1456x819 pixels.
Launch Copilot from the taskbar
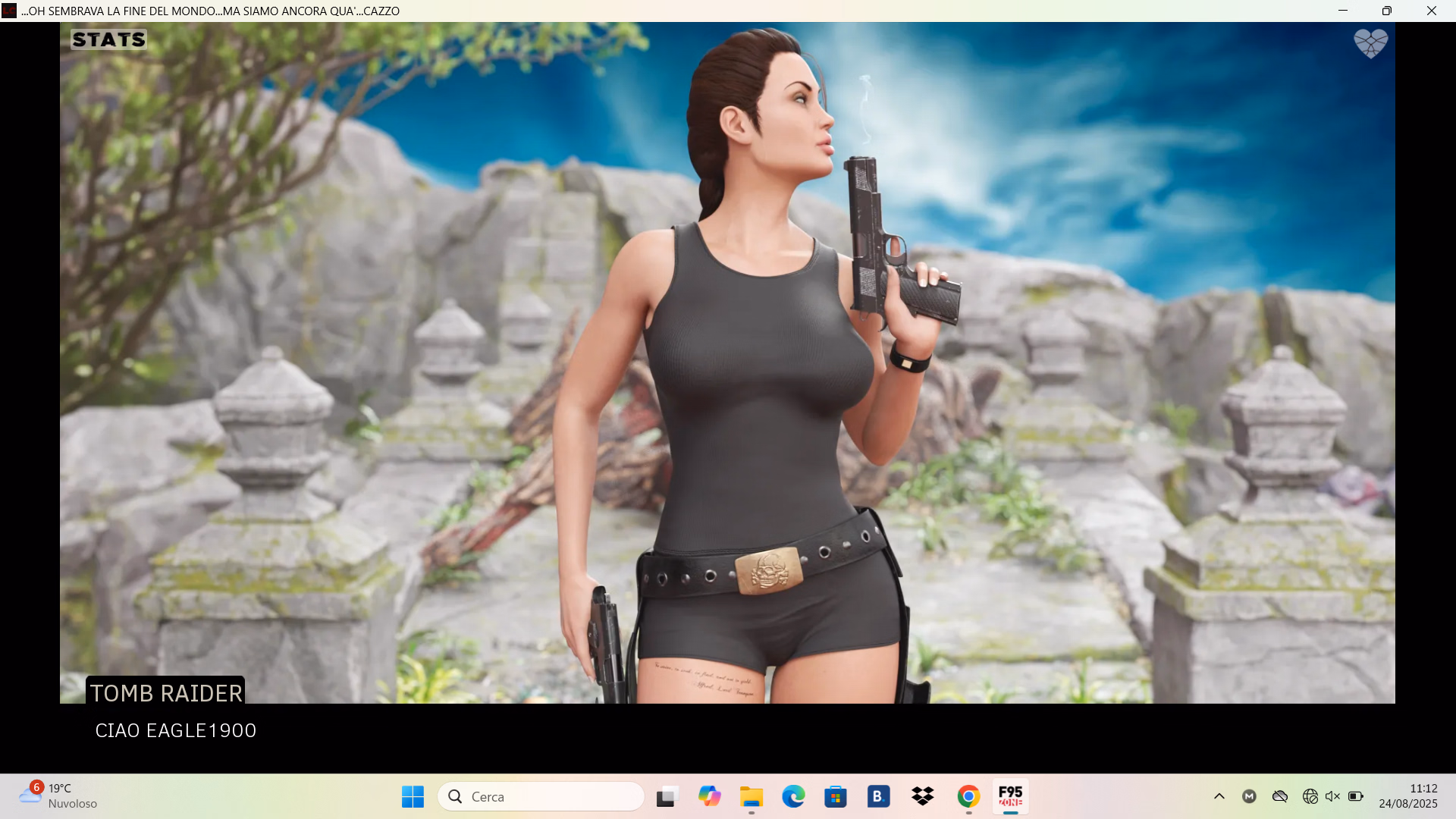tap(709, 796)
